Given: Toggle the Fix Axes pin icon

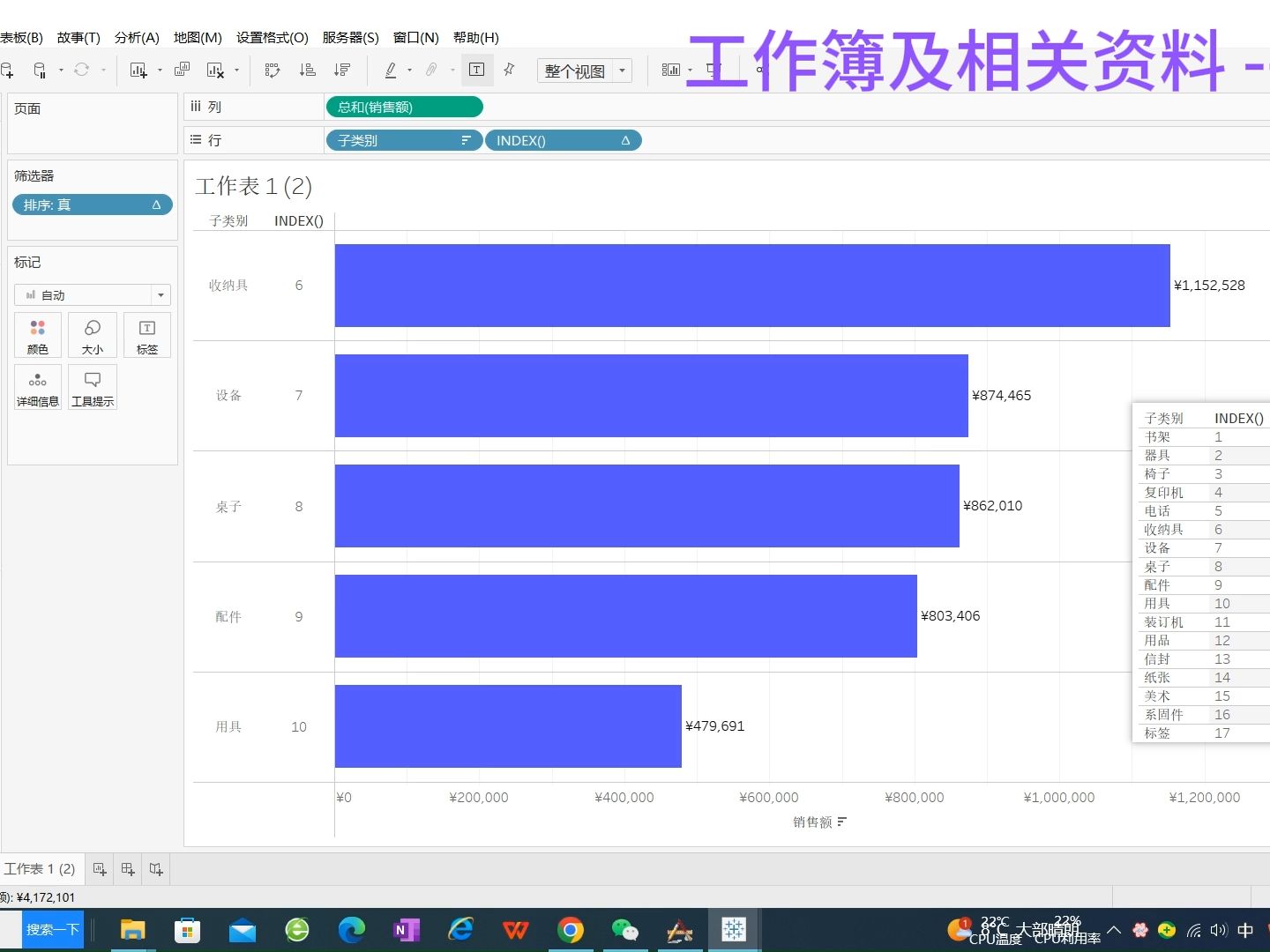Looking at the screenshot, I should coord(509,70).
